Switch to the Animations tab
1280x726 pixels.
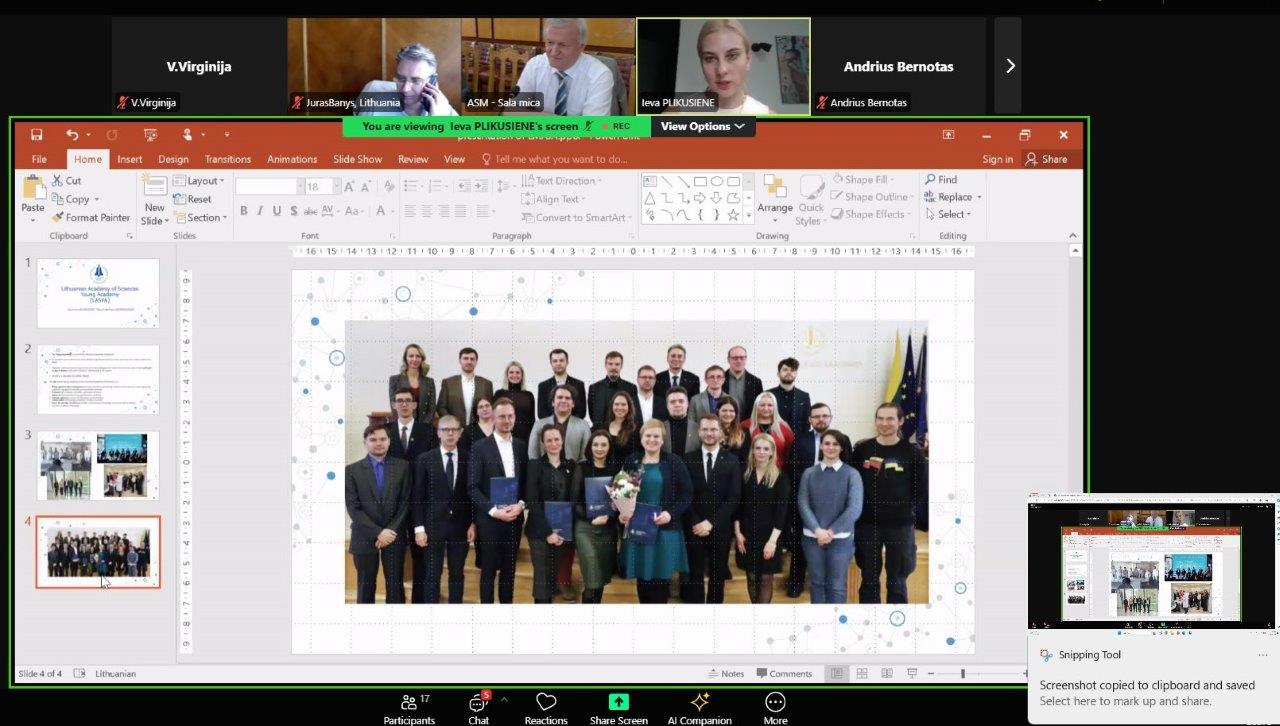pos(292,159)
